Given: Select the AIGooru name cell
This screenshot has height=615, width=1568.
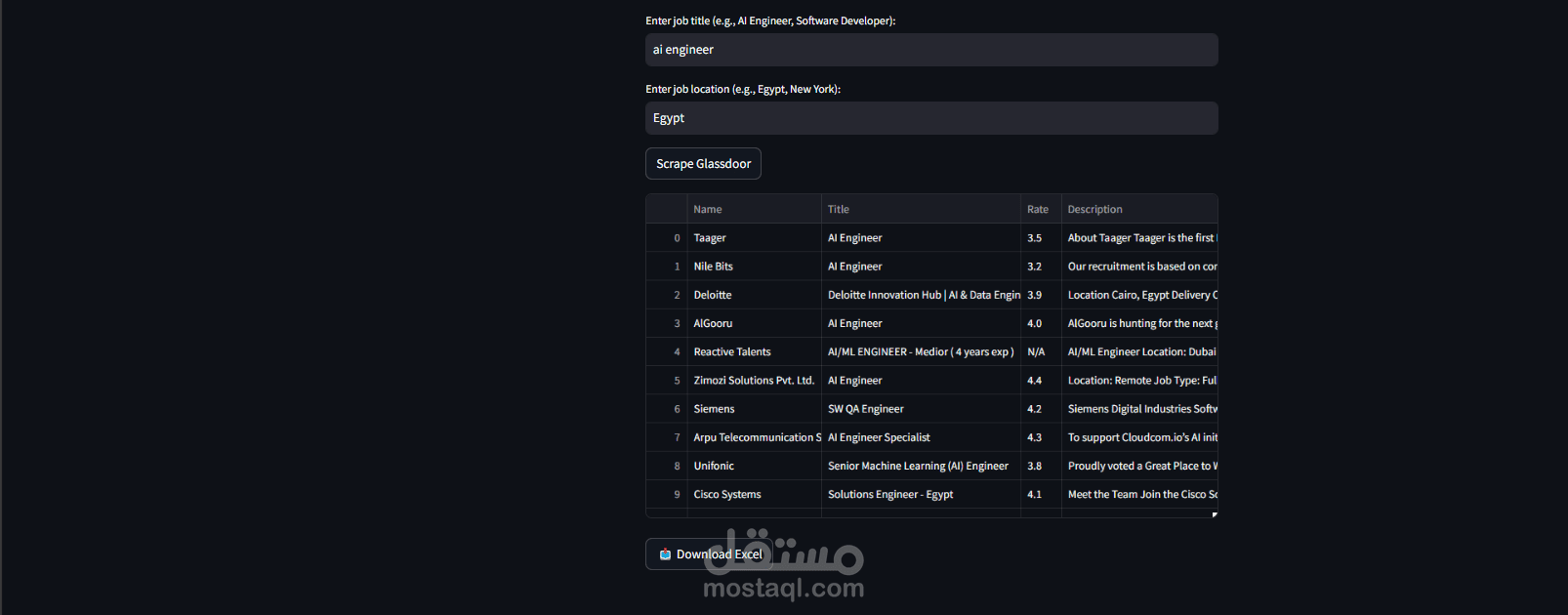Looking at the screenshot, I should click(x=754, y=323).
